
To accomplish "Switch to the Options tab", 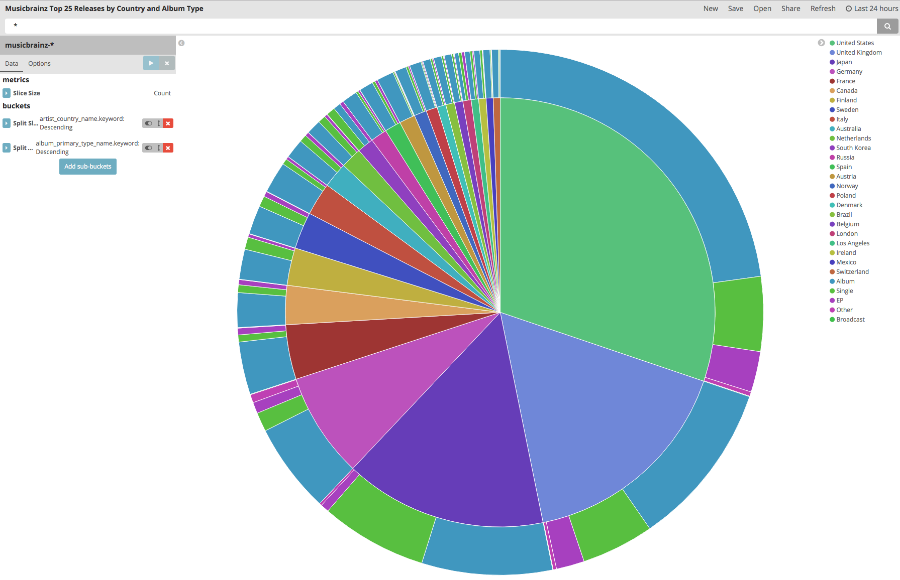I will (x=40, y=62).
